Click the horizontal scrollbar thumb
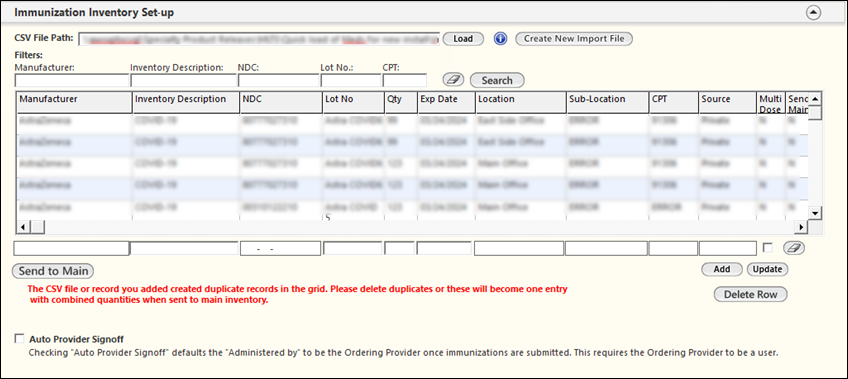The width and height of the screenshot is (848, 379). (x=37, y=226)
